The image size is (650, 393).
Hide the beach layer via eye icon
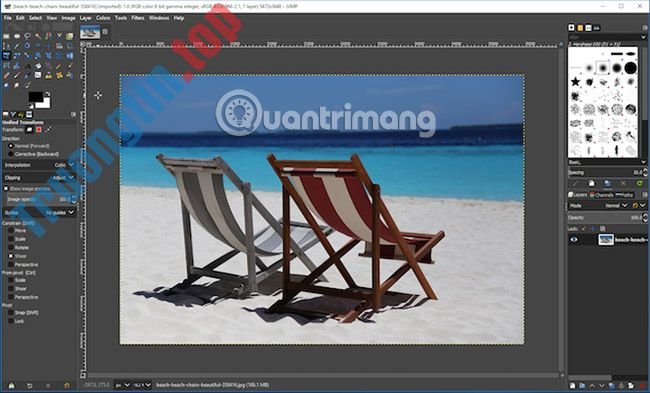tap(574, 240)
